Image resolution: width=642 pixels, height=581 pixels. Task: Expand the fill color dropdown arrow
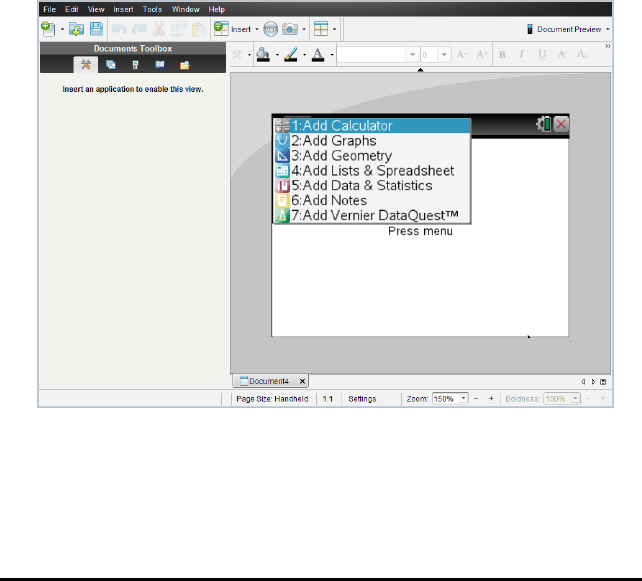coord(277,55)
